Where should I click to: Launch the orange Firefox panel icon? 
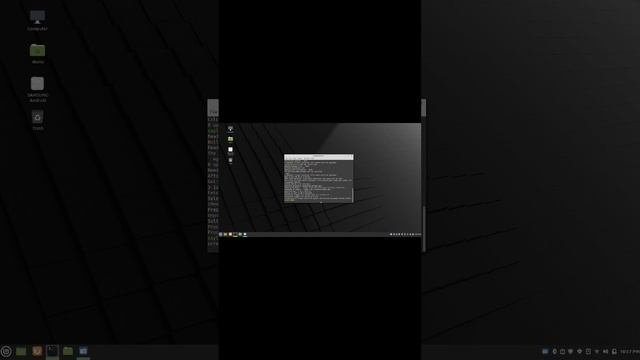[x=37, y=351]
